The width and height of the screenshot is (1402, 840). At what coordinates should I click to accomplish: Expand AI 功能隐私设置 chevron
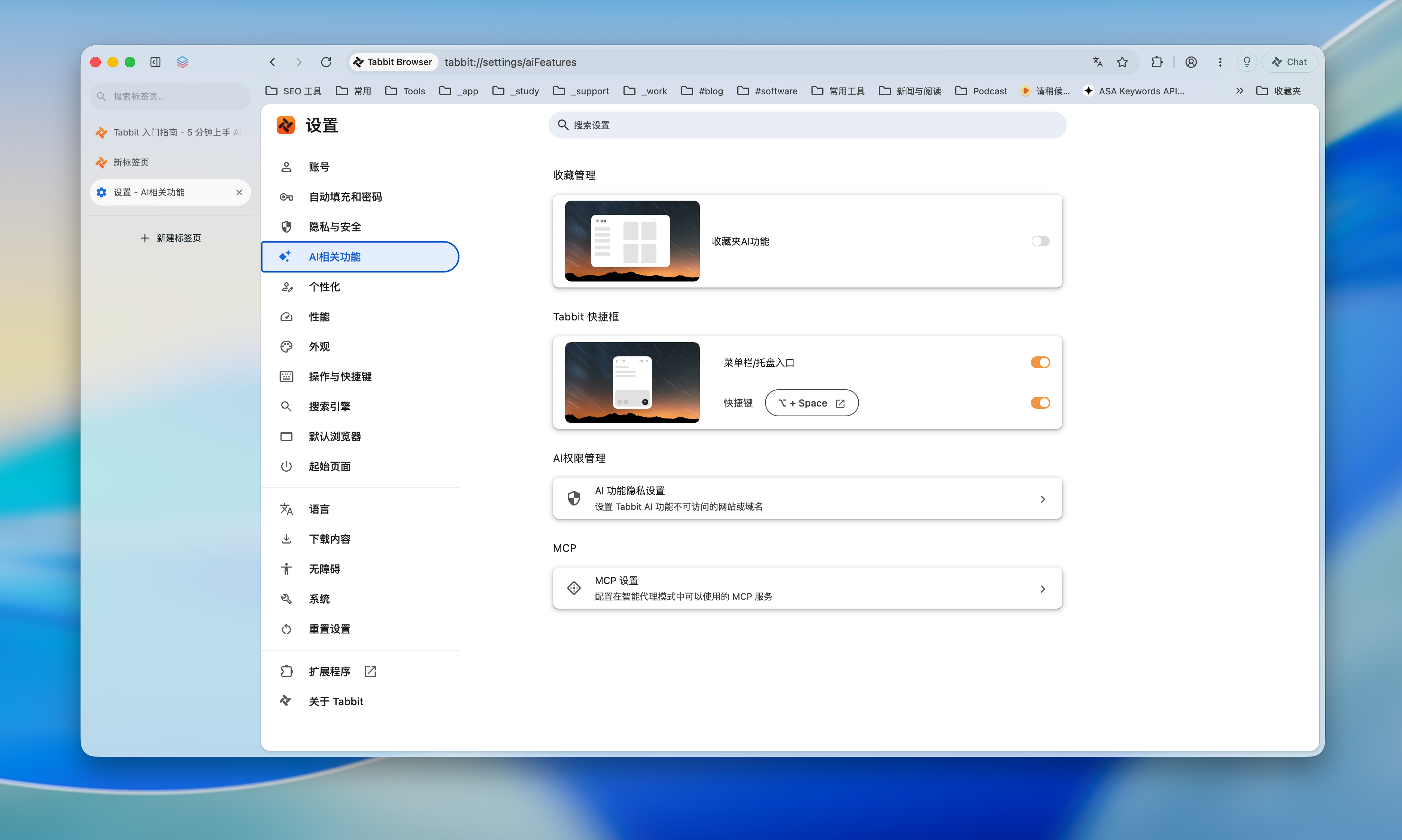click(x=1043, y=499)
